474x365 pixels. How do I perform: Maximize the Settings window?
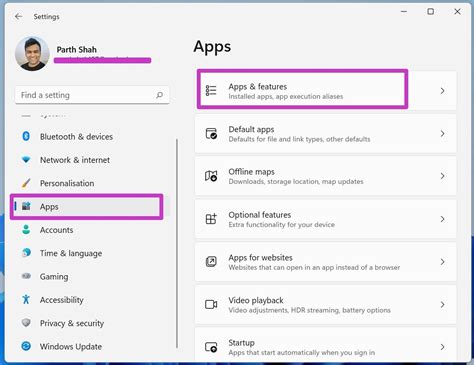tap(430, 12)
